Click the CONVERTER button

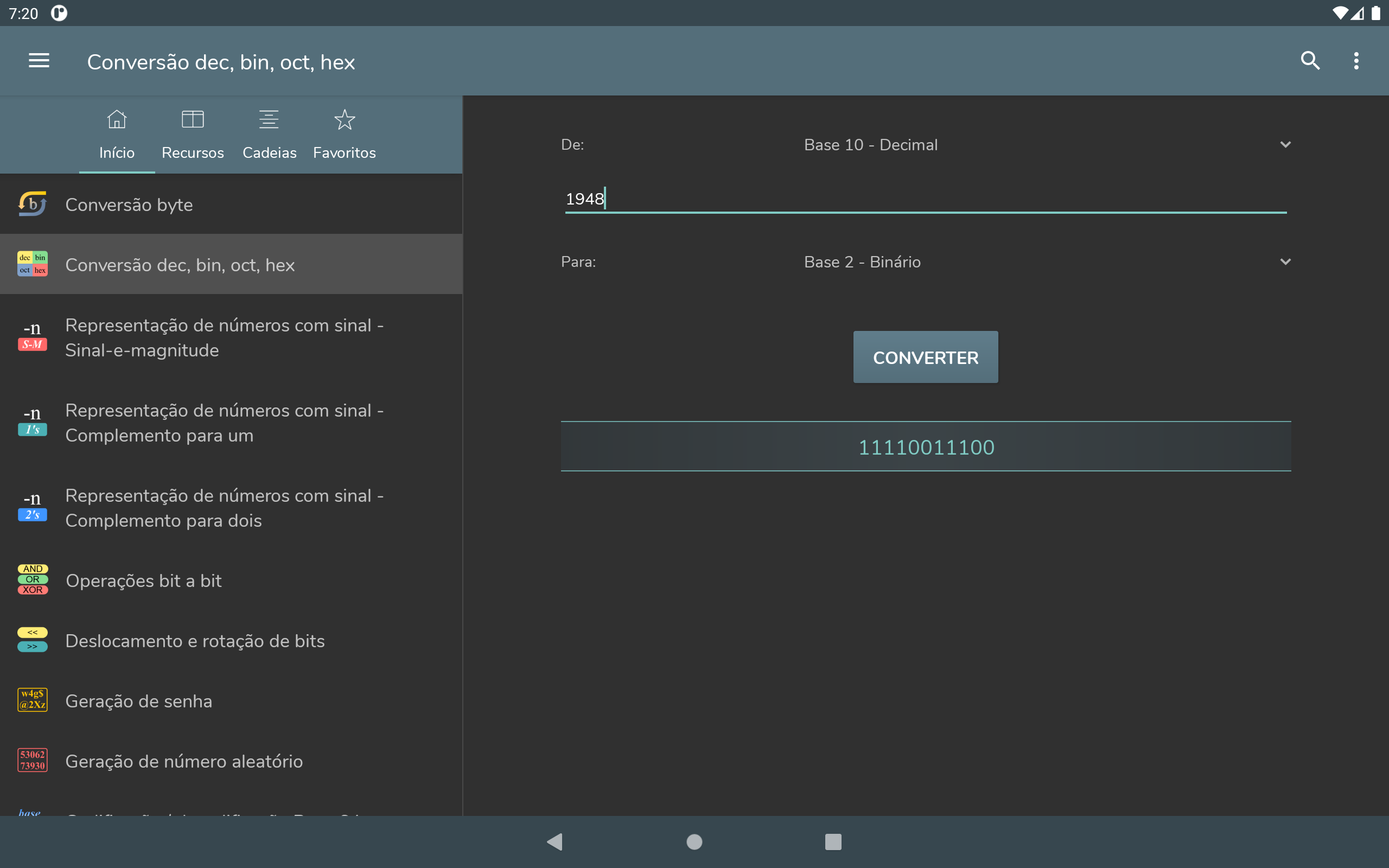tap(925, 357)
